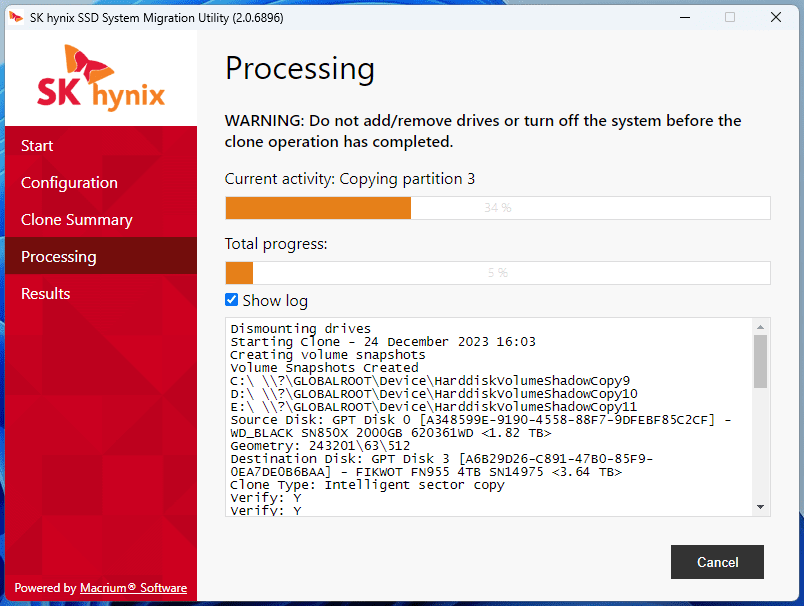Click the Total progress bar
This screenshot has height=606, width=804.
pyautogui.click(x=497, y=273)
